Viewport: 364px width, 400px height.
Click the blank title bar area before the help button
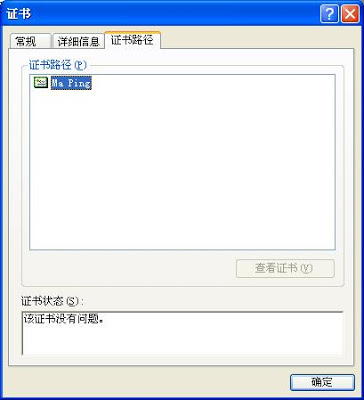click(x=173, y=14)
